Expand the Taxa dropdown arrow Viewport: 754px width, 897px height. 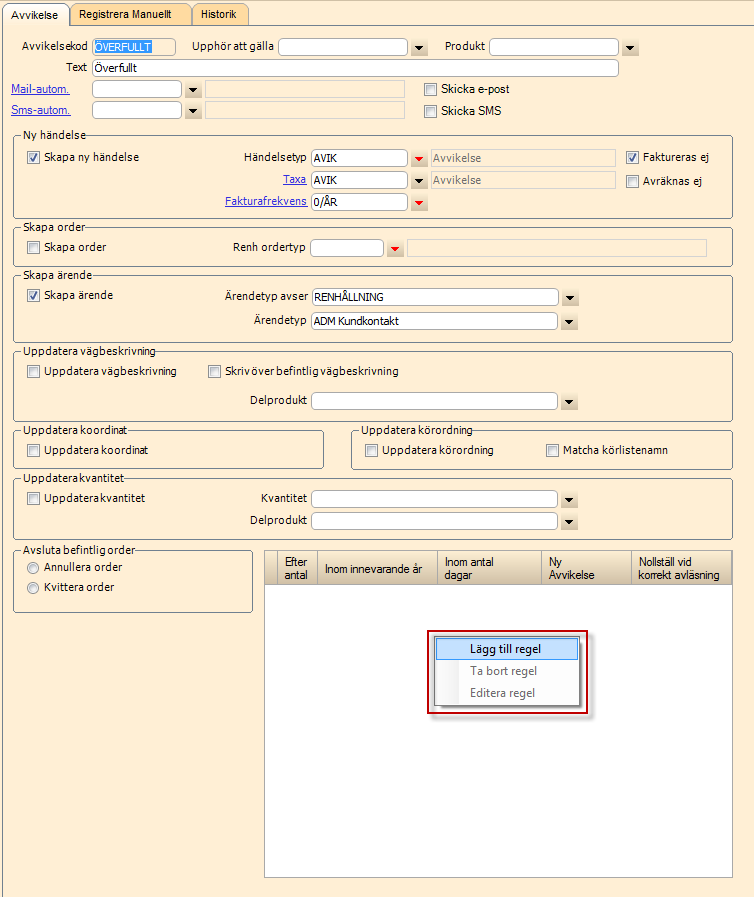click(419, 180)
